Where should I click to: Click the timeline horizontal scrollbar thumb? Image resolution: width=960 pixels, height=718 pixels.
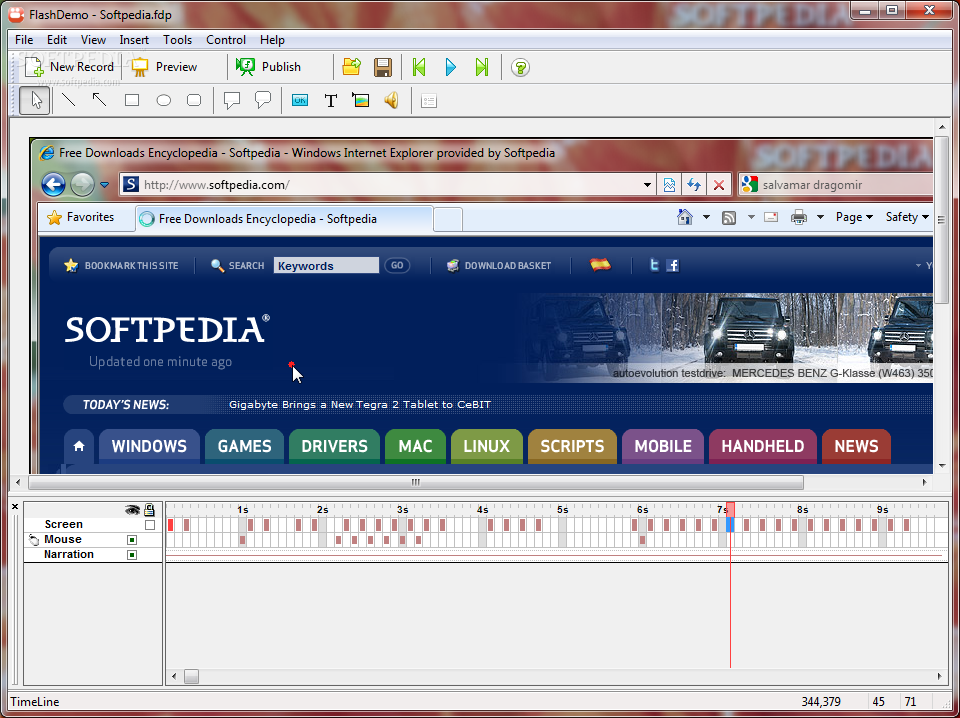(x=192, y=676)
